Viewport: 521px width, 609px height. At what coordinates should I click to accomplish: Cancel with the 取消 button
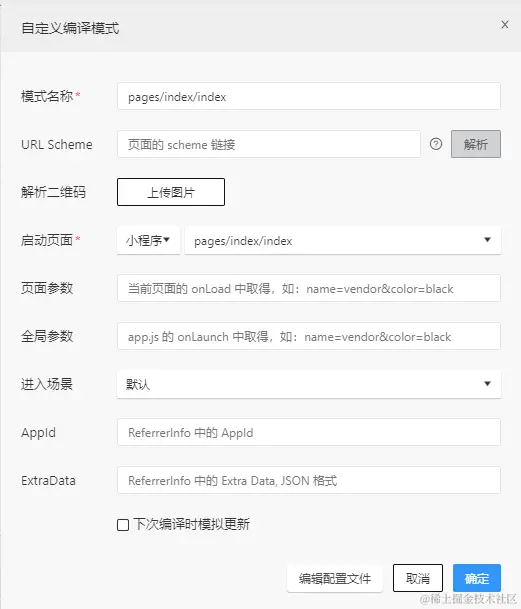pos(418,578)
